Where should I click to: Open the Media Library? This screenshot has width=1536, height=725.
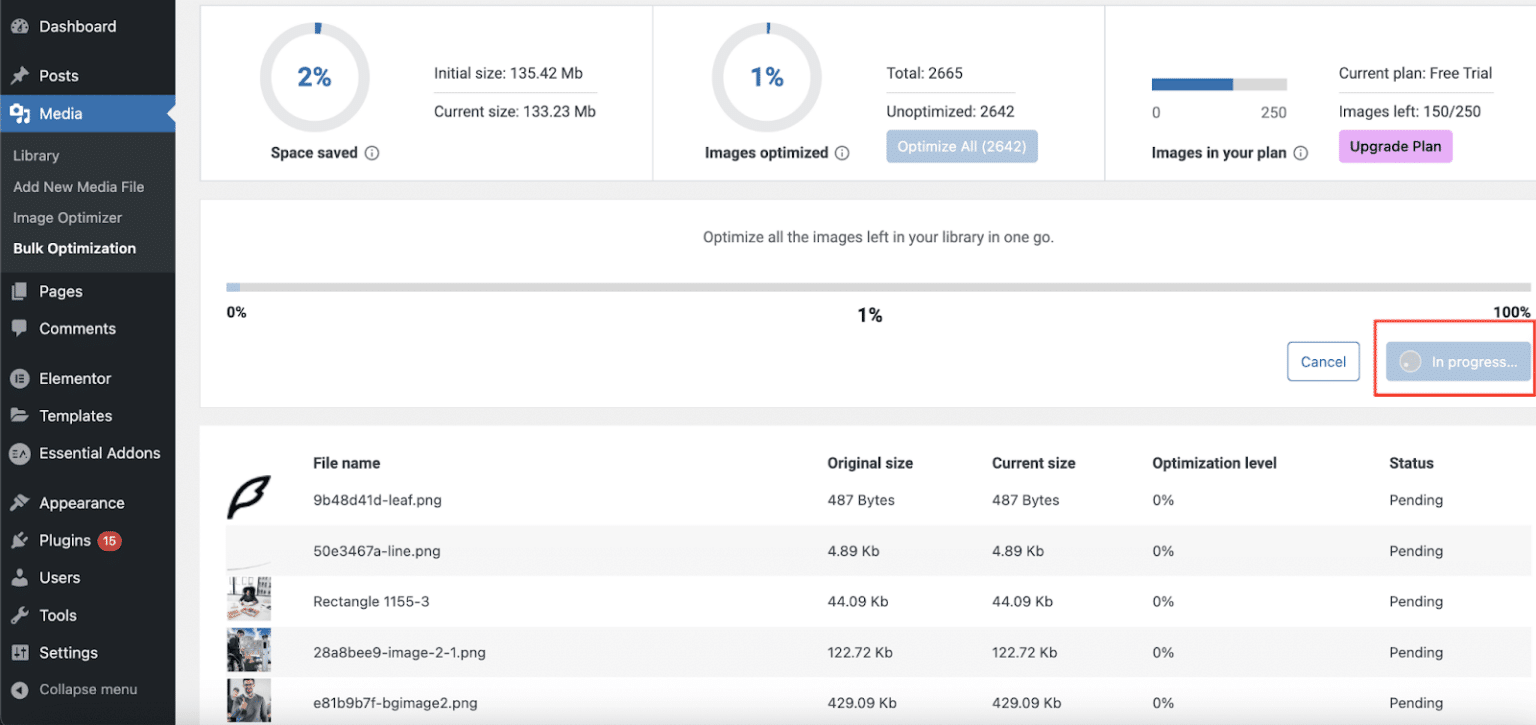pyautogui.click(x=36, y=155)
